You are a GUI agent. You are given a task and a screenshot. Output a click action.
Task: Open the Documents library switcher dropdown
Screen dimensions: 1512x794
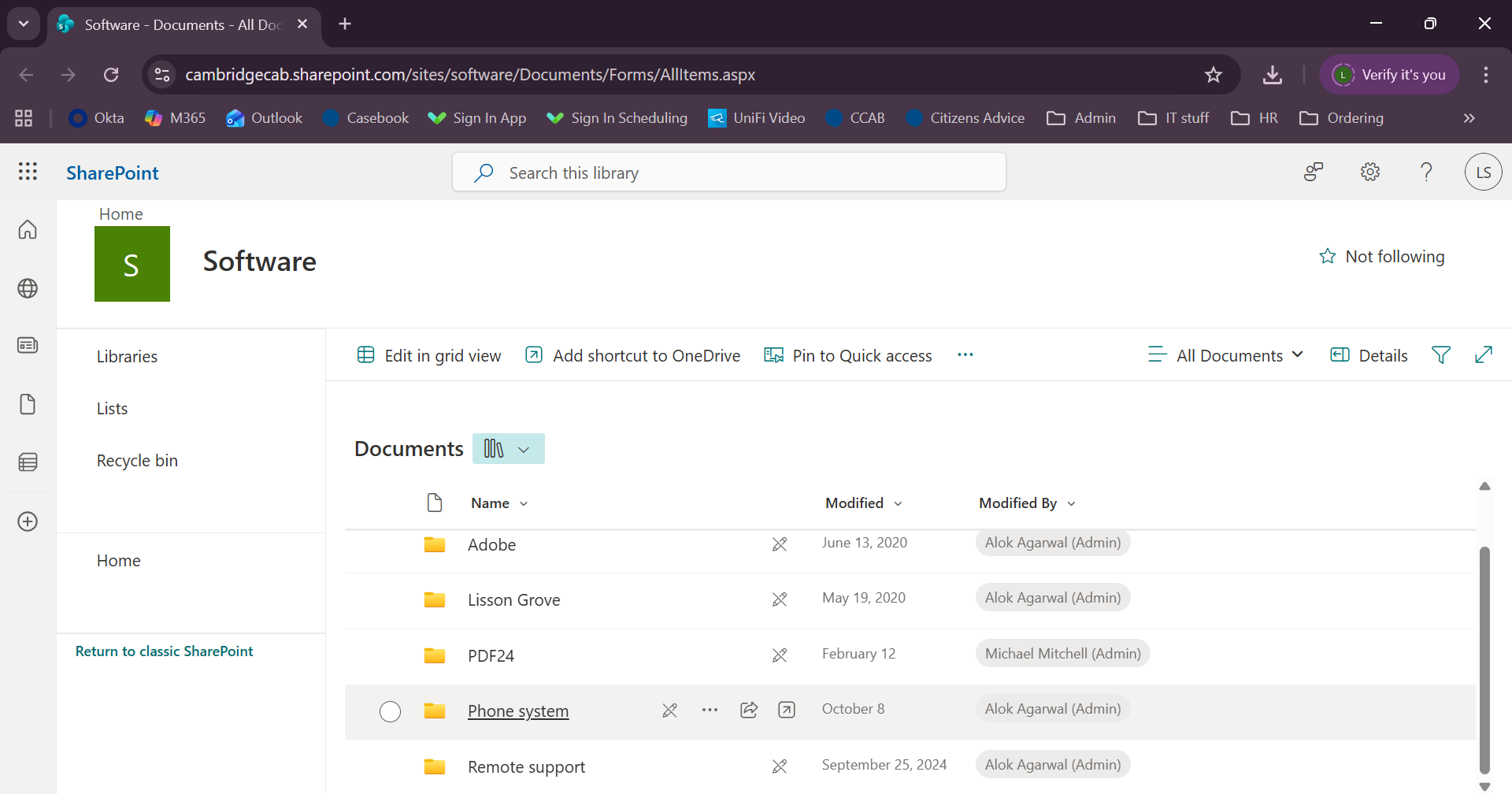pos(508,449)
